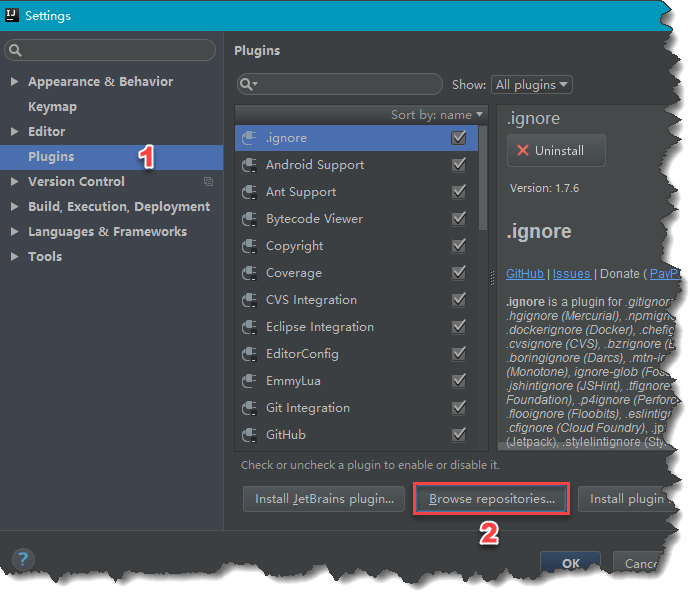Screen dimensions: 690x605
Task: Toggle the Ant Support checkbox
Action: 459,192
